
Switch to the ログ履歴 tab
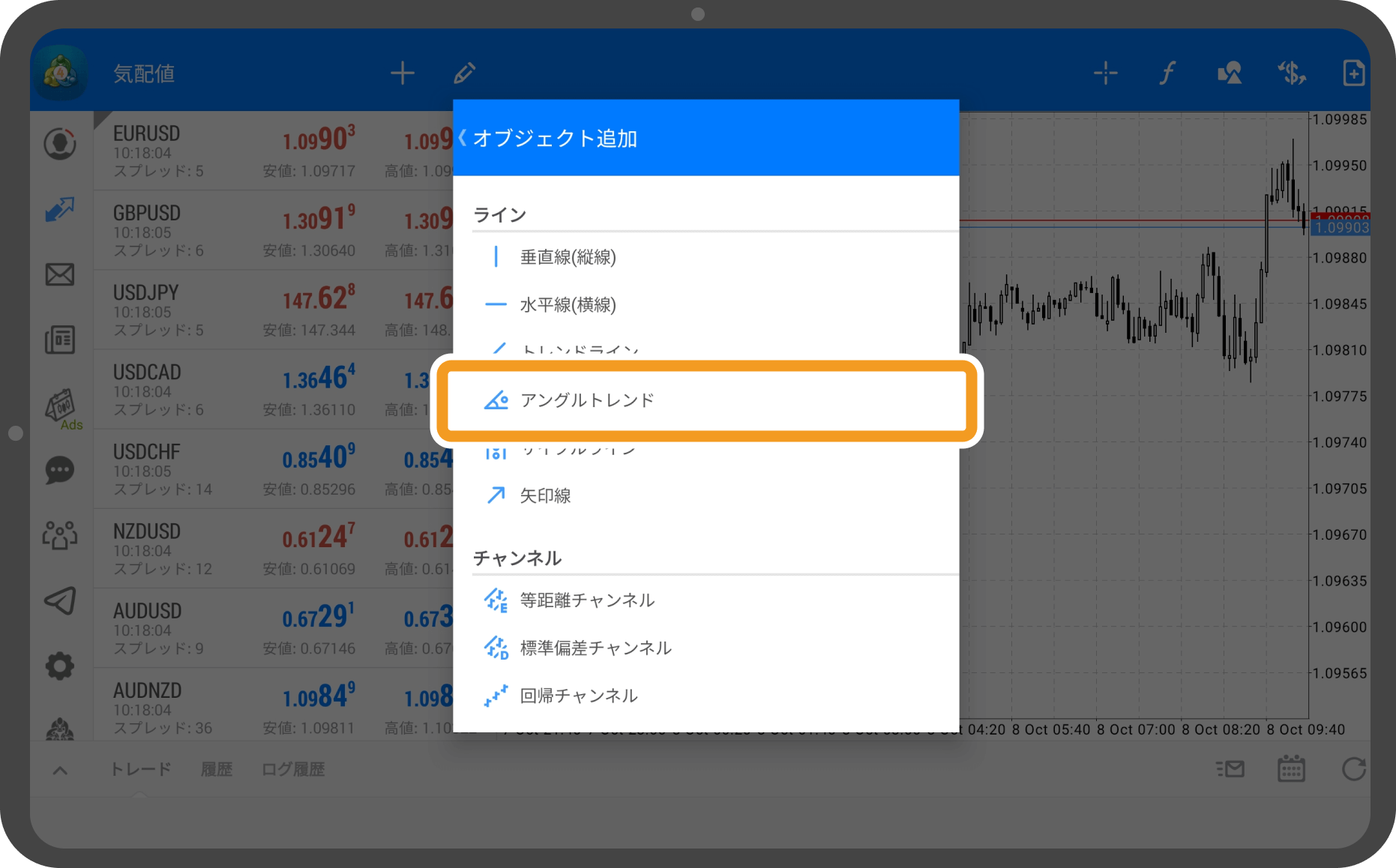[x=293, y=769]
